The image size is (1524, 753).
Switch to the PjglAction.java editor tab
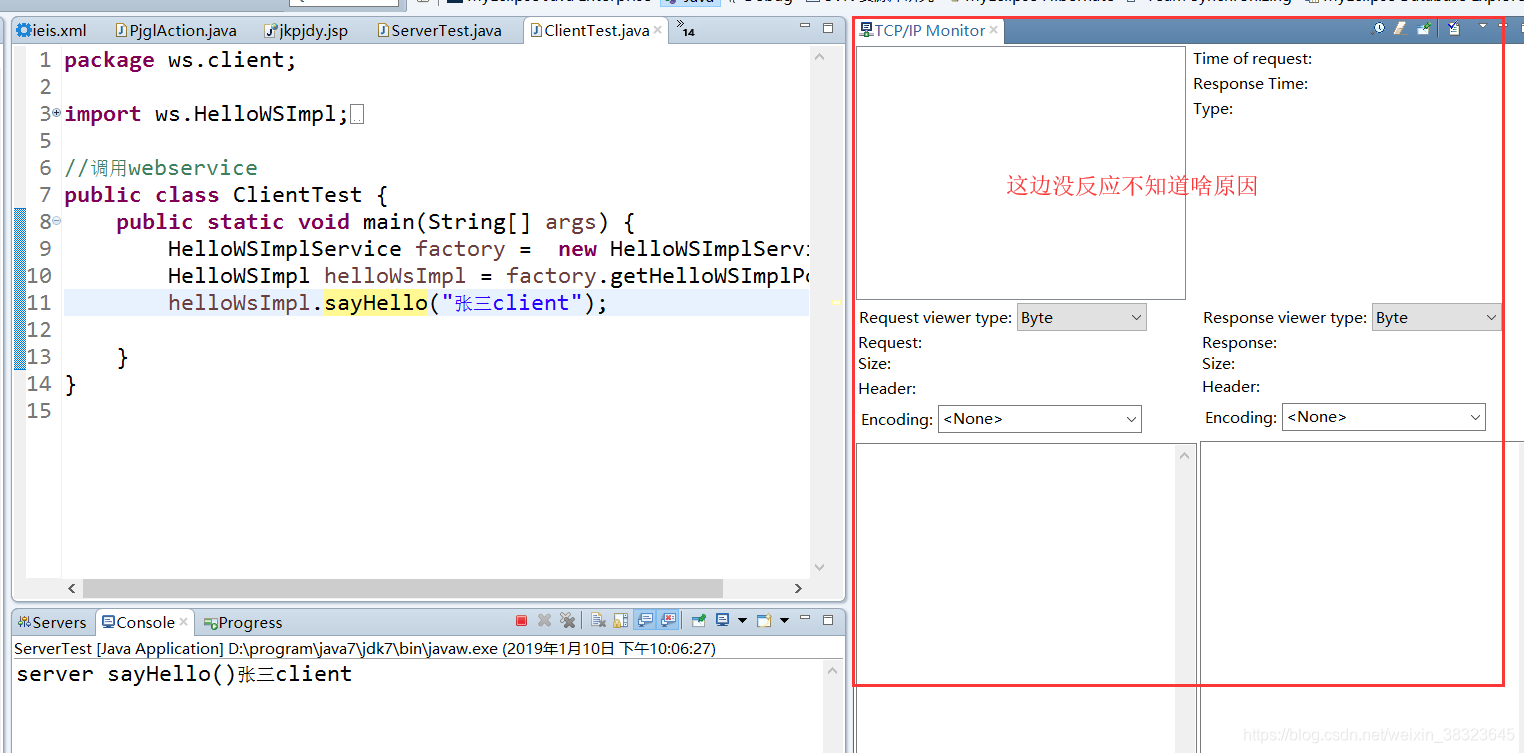pos(176,31)
